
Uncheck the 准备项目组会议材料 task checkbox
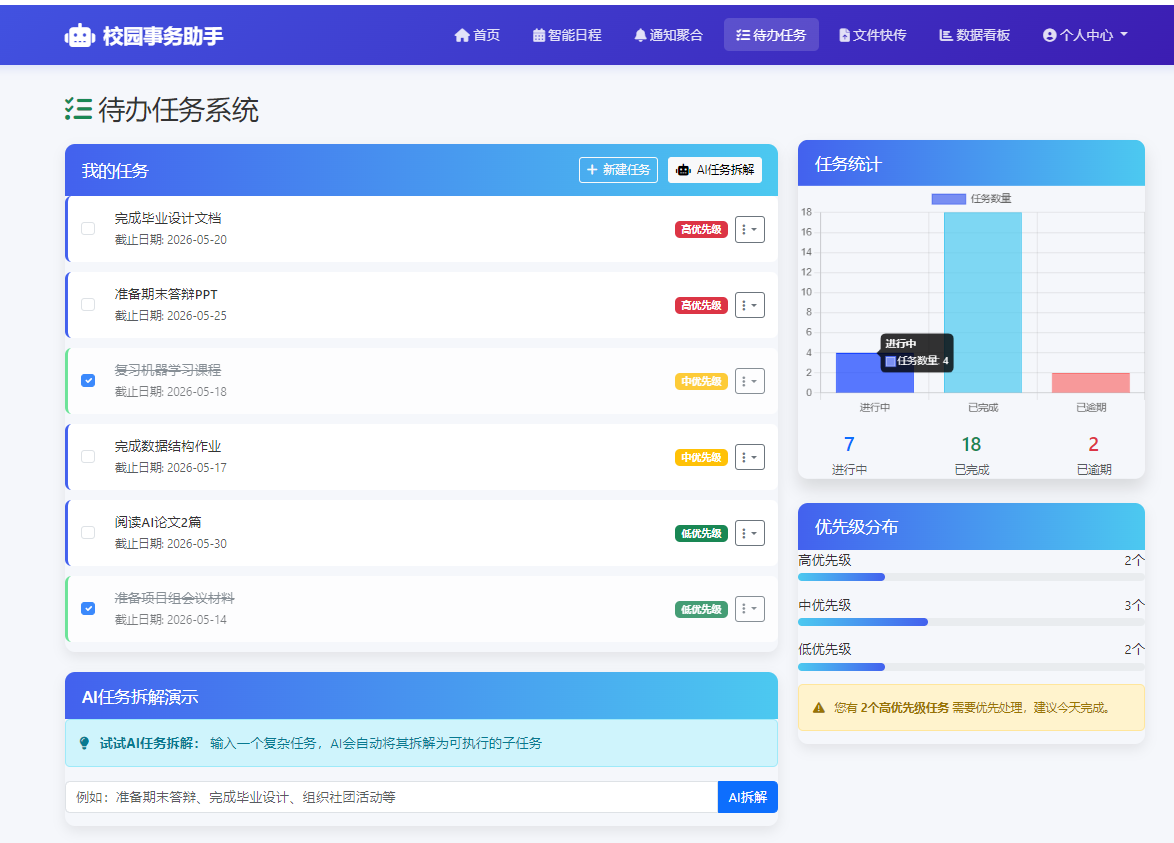[x=88, y=608]
